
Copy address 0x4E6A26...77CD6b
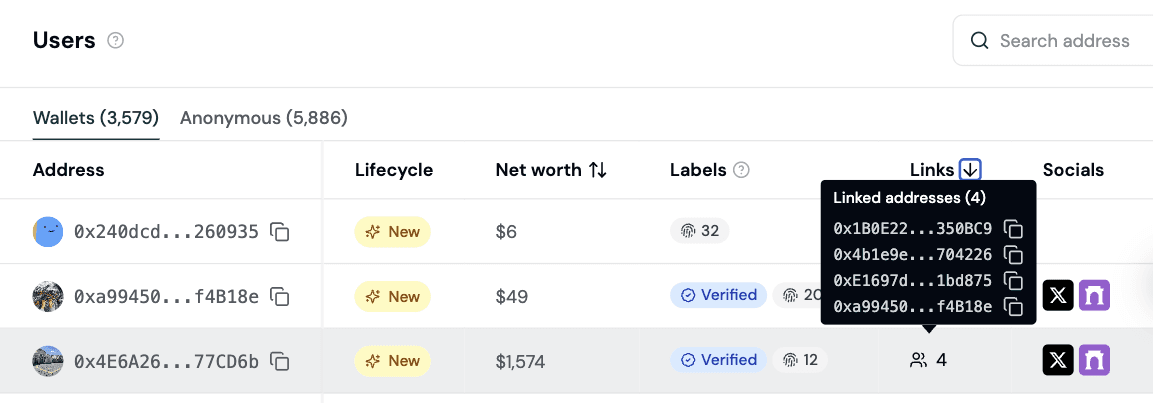point(281,360)
